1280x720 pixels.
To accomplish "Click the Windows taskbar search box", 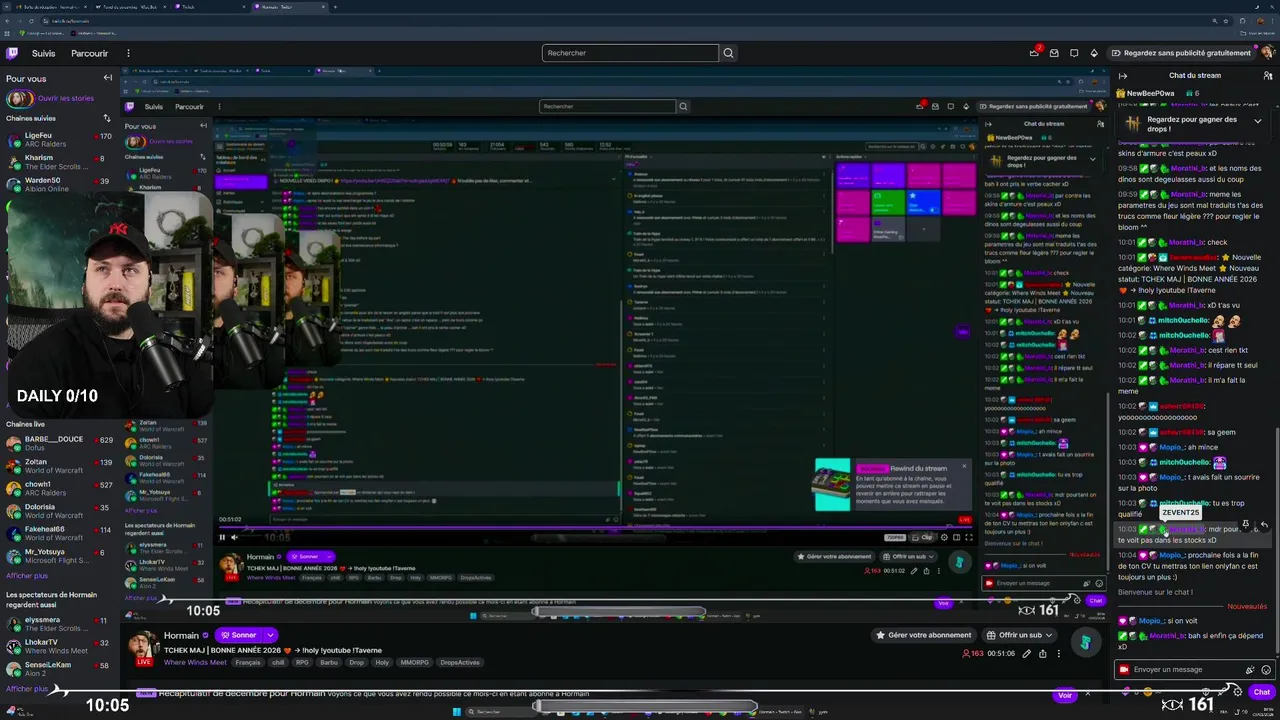I will [x=500, y=712].
